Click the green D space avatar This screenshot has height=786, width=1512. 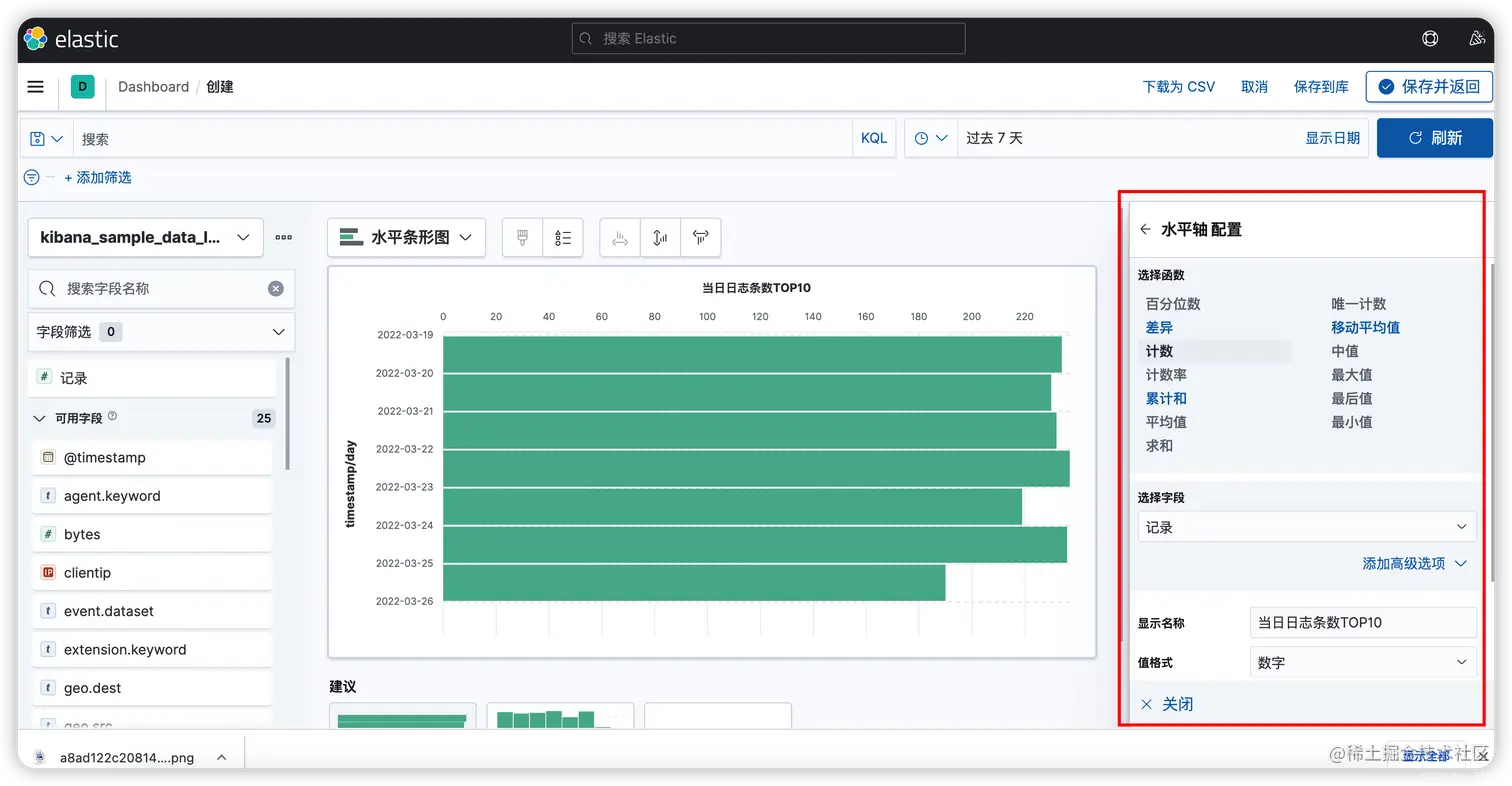pyautogui.click(x=82, y=87)
